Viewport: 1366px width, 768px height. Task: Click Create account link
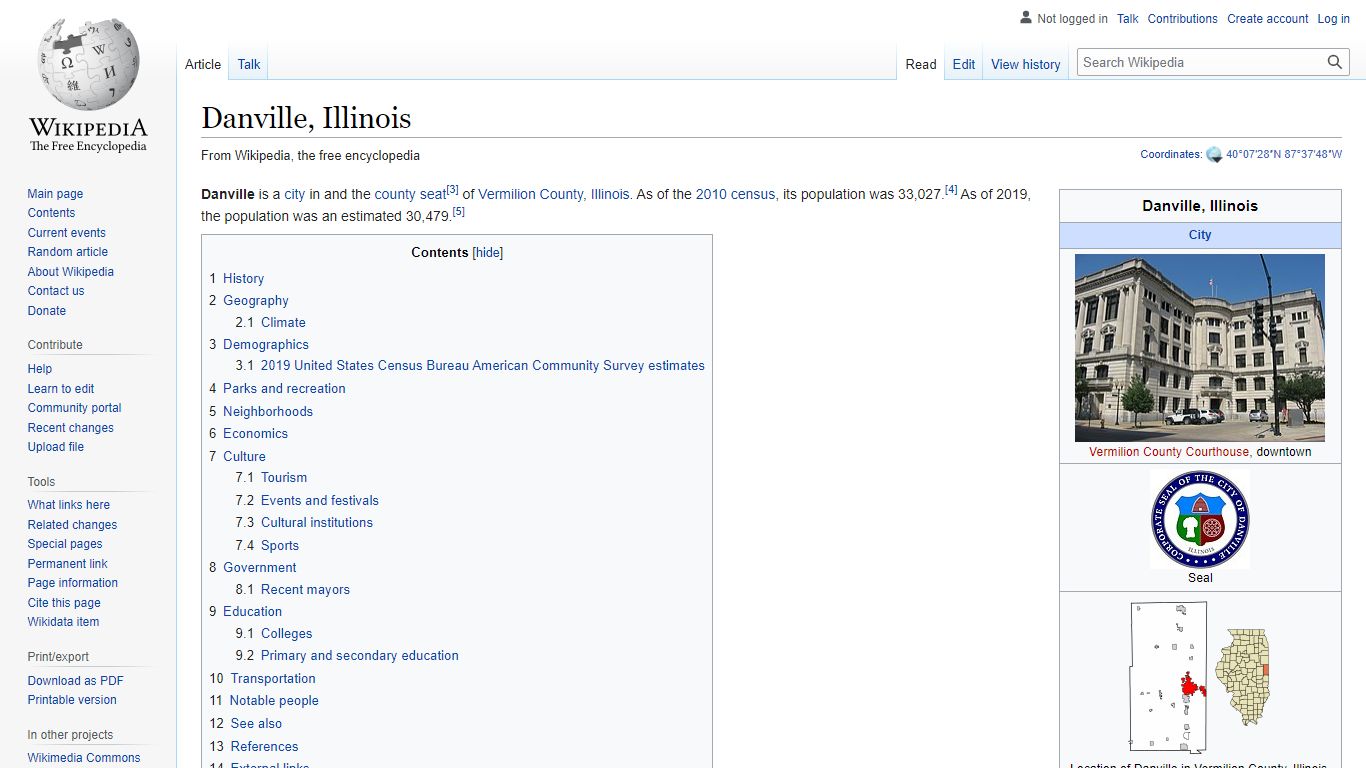point(1267,18)
